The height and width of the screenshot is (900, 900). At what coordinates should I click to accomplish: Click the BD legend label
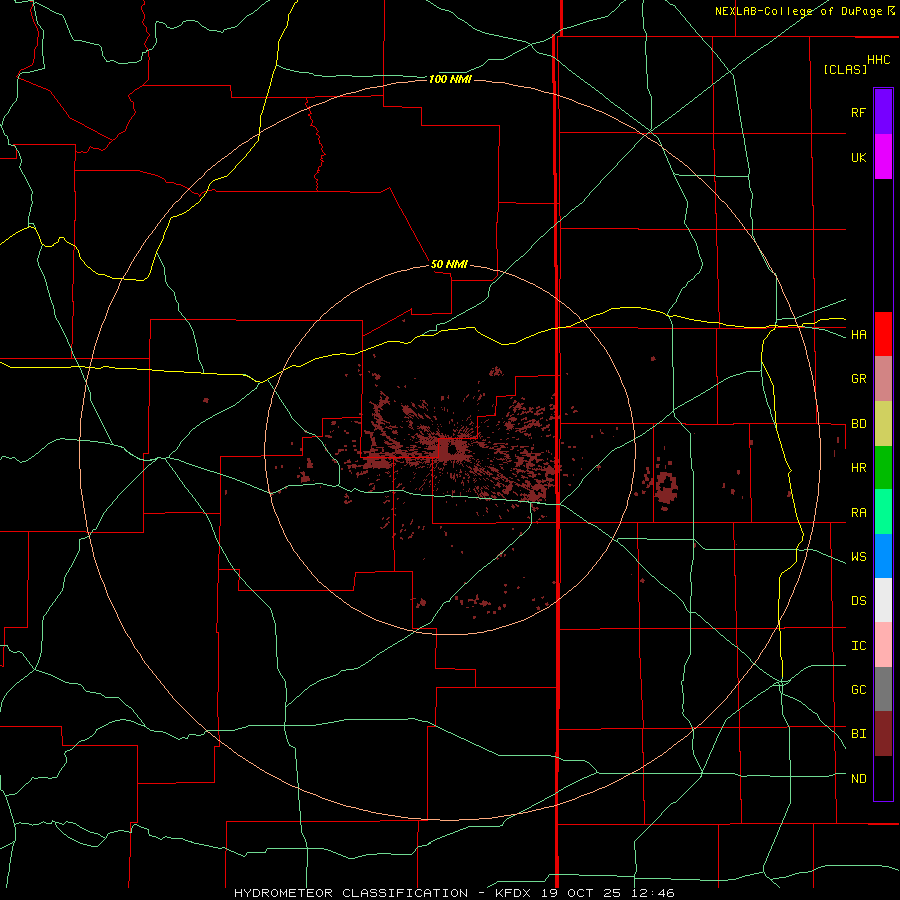tap(858, 424)
